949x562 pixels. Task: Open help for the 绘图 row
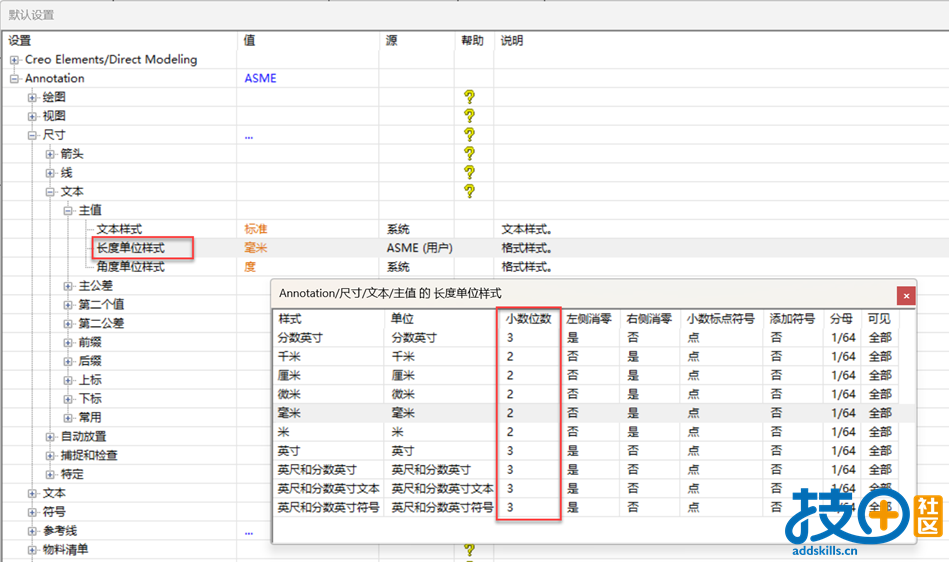point(469,97)
